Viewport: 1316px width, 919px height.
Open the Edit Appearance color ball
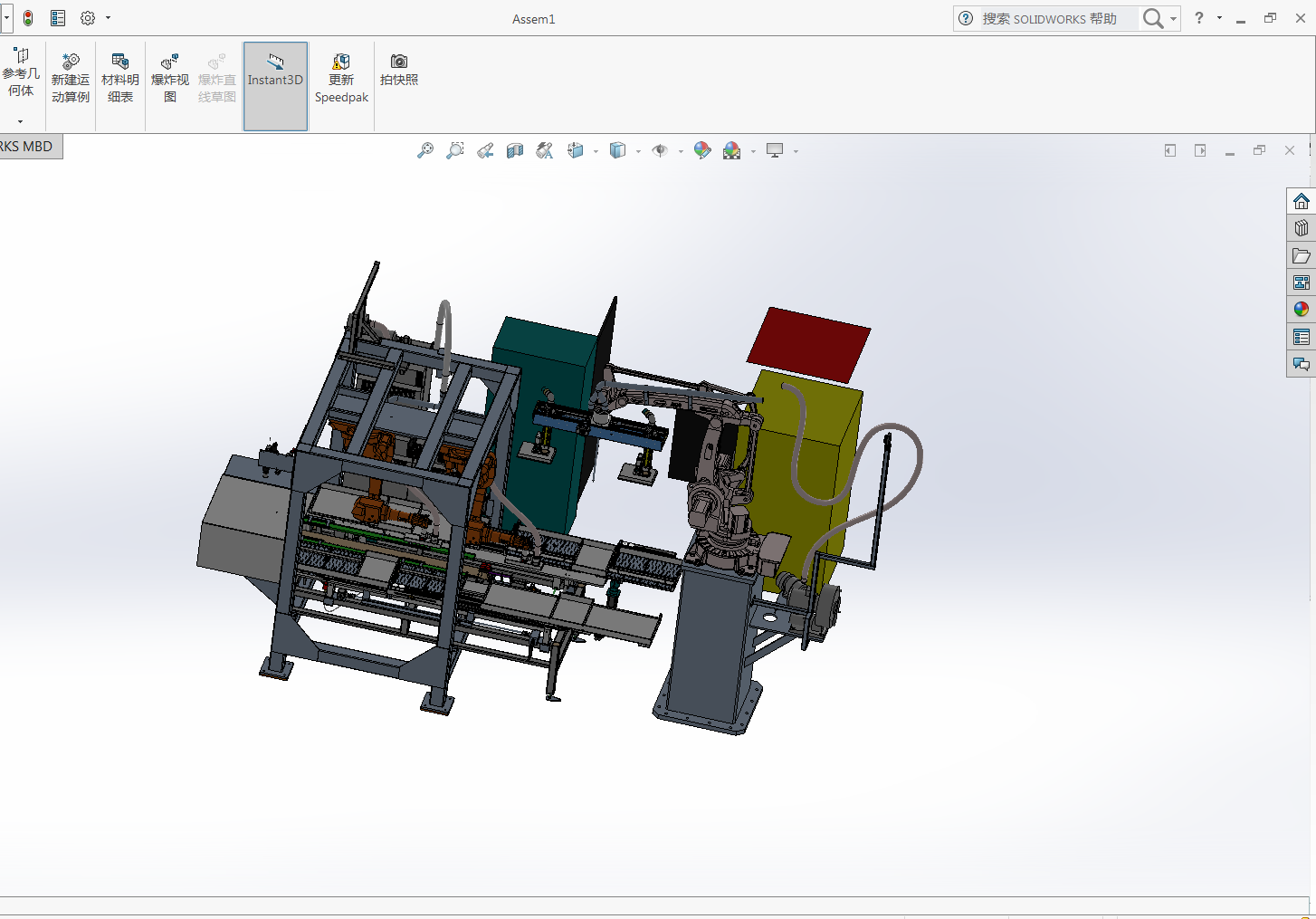(702, 150)
